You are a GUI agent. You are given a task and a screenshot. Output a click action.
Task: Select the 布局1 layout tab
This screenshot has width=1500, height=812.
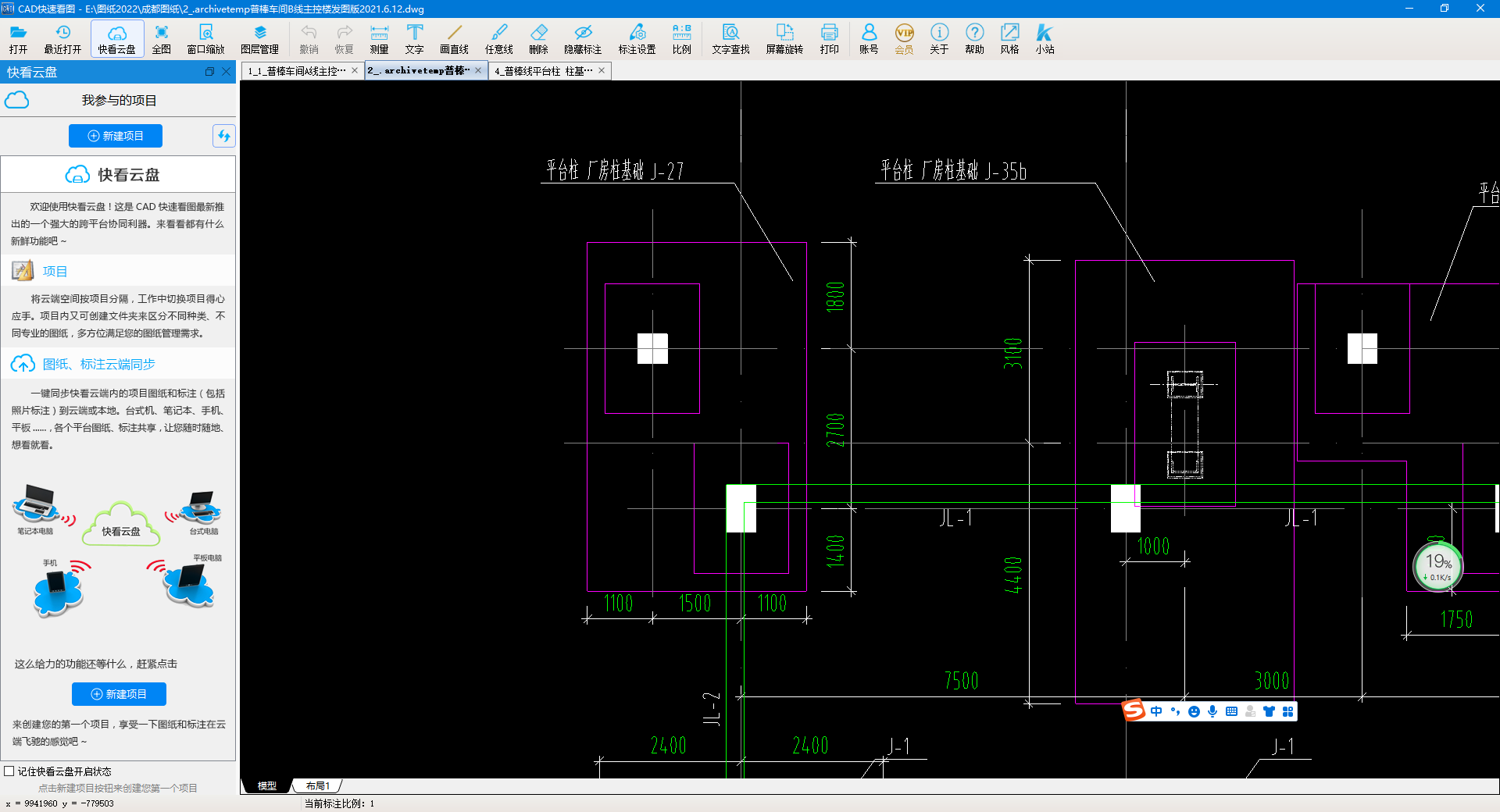(318, 785)
